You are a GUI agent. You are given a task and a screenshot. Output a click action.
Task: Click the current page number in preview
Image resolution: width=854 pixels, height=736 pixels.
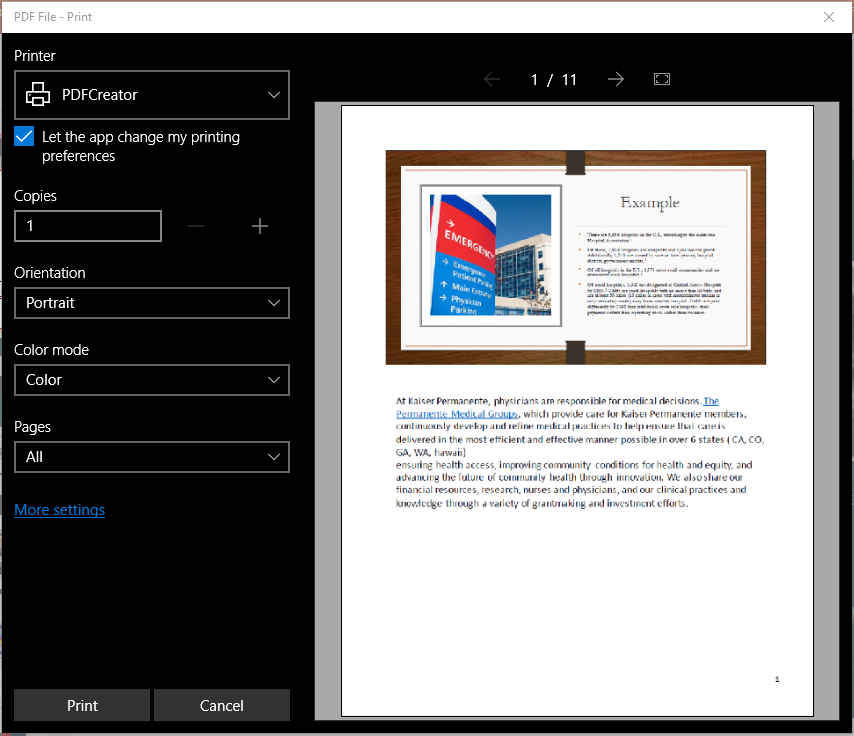534,80
